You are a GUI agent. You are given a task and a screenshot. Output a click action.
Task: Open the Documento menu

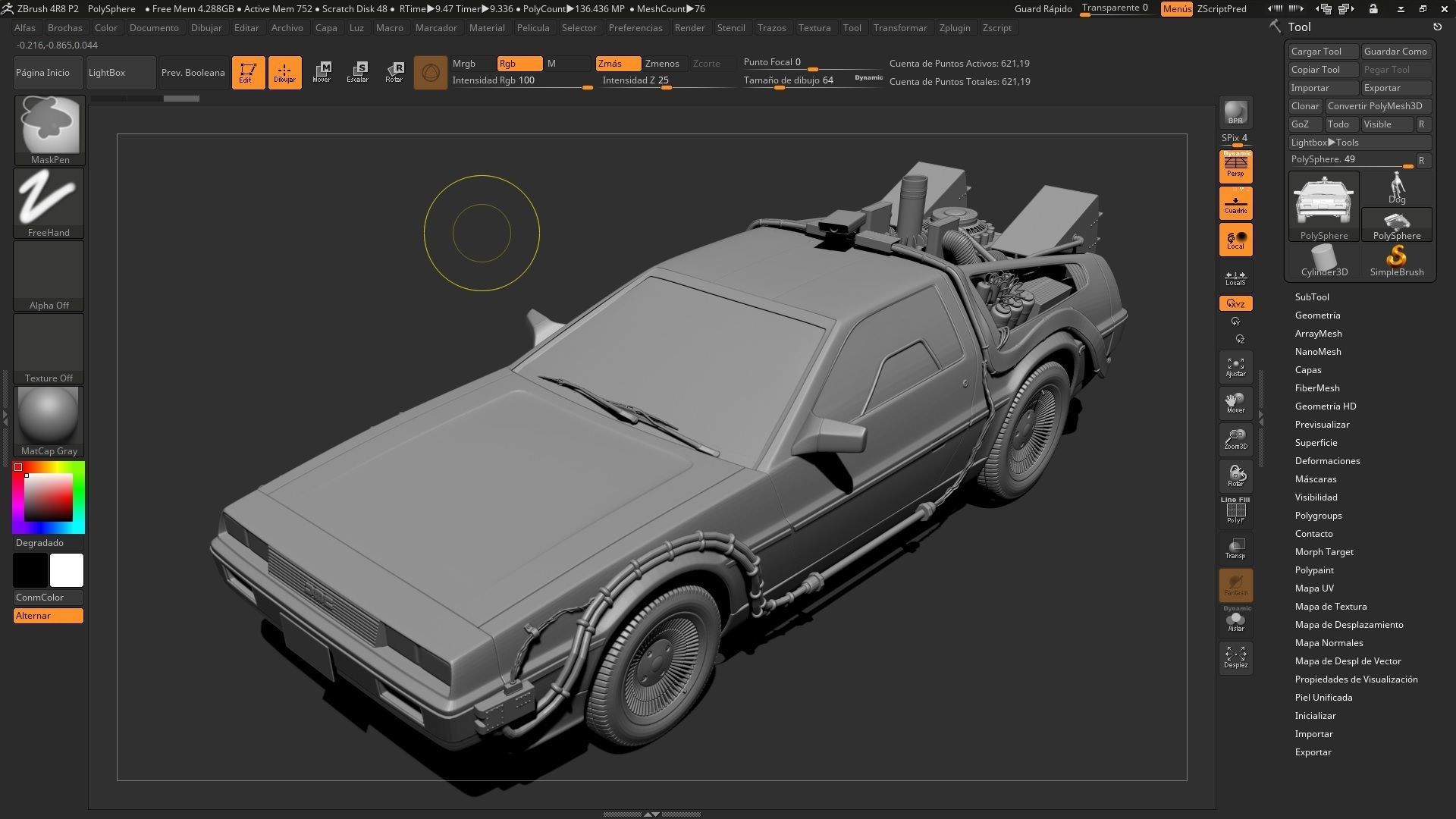[154, 28]
